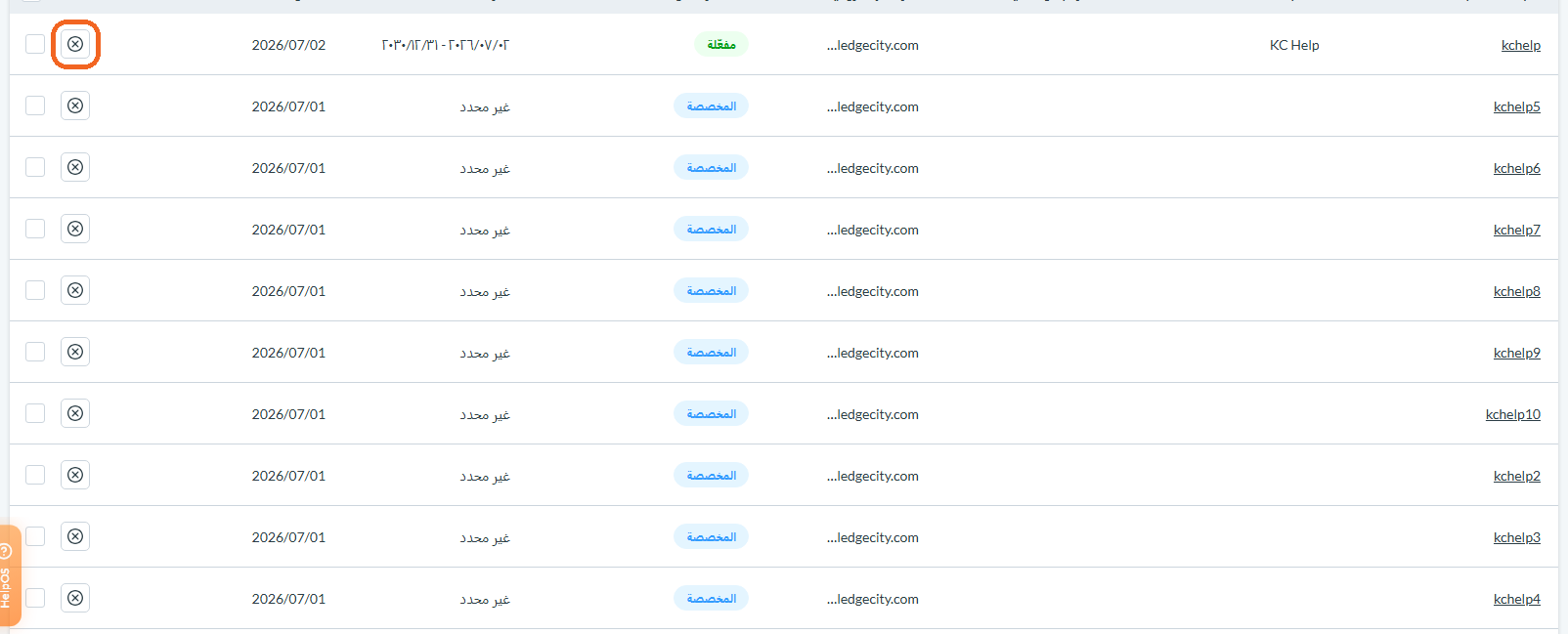Click the circled-x icon for kchelp7
Viewport: 1568px width, 634px height.
tap(75, 229)
